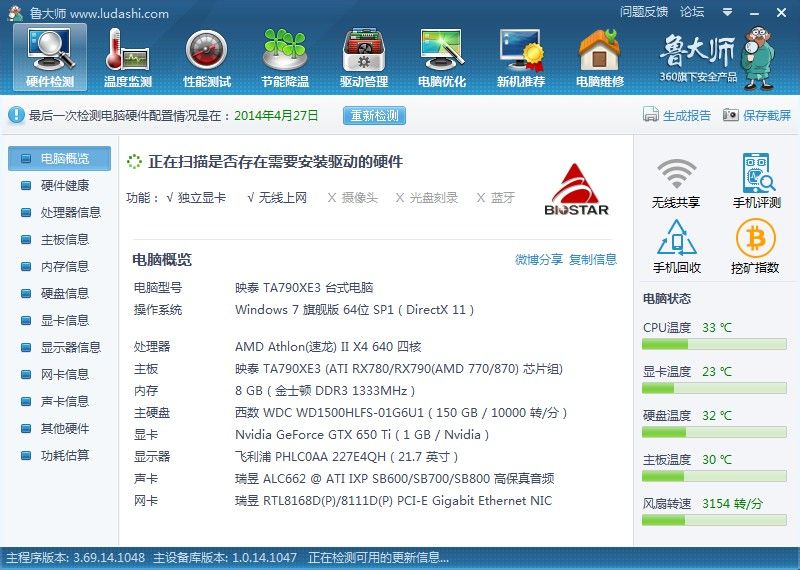Click disk value 西数 WDC WD1500HLFS

401,413
